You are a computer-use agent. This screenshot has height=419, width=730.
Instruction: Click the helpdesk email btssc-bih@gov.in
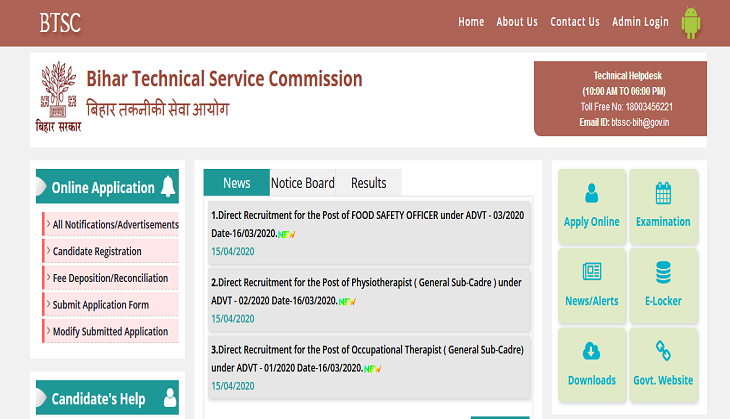click(640, 122)
